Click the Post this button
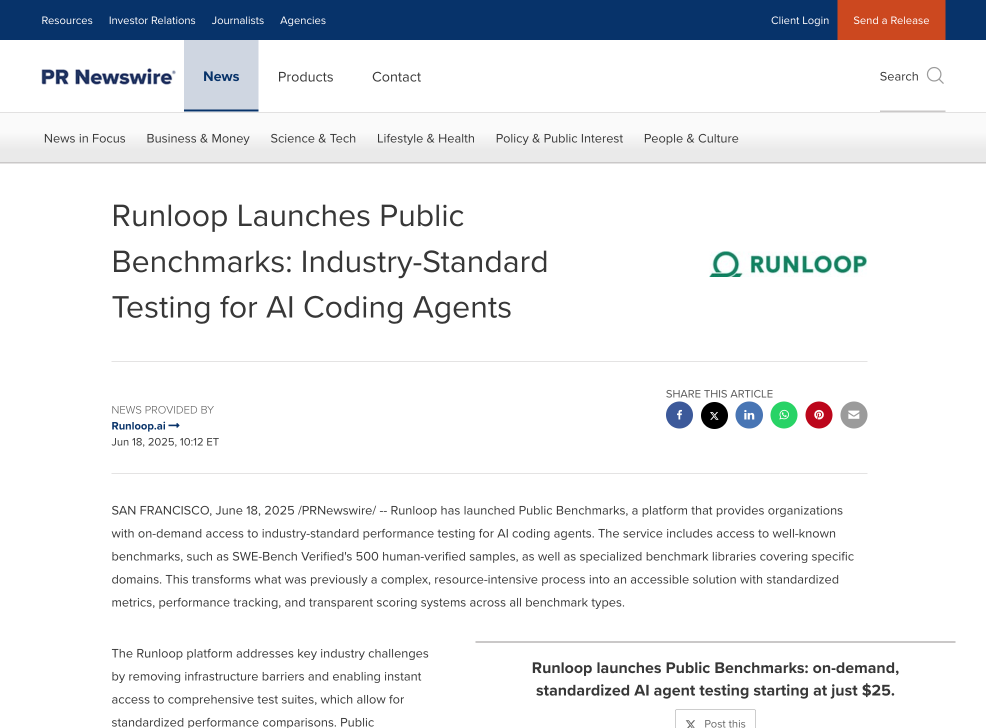This screenshot has height=728, width=986. click(x=715, y=722)
